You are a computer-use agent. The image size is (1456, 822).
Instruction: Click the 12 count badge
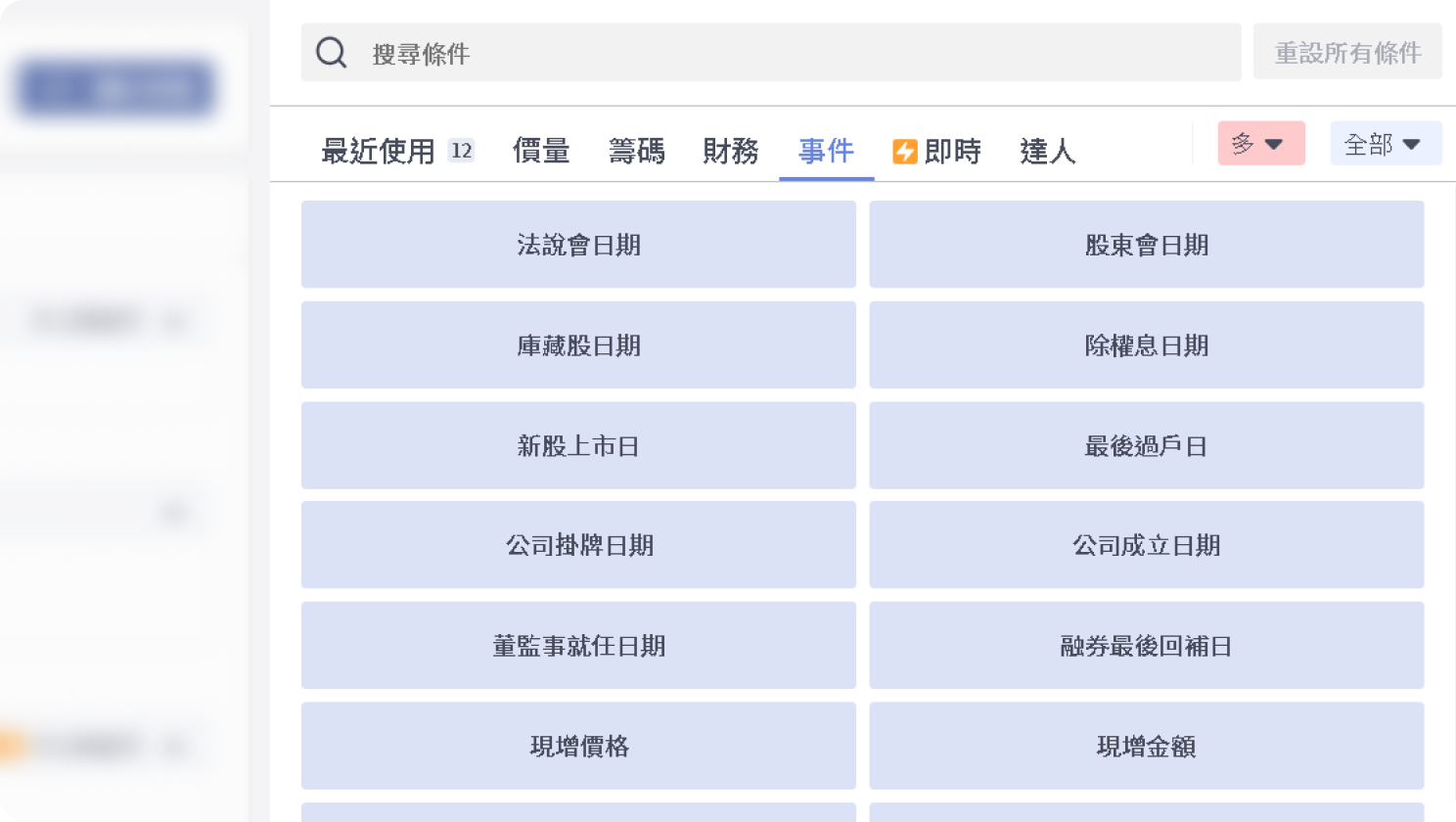461,151
